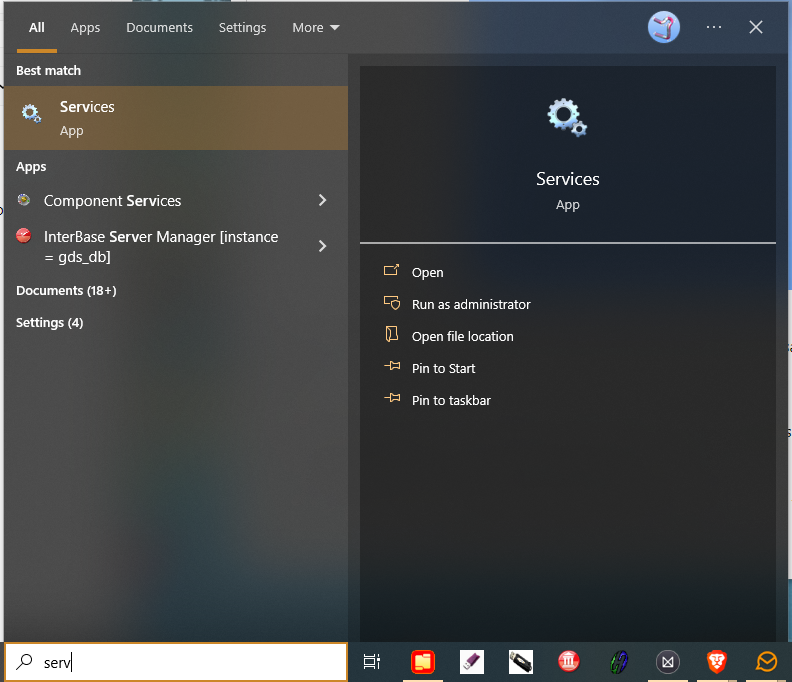Switch to the Documents tab
The image size is (792, 682).
160,27
